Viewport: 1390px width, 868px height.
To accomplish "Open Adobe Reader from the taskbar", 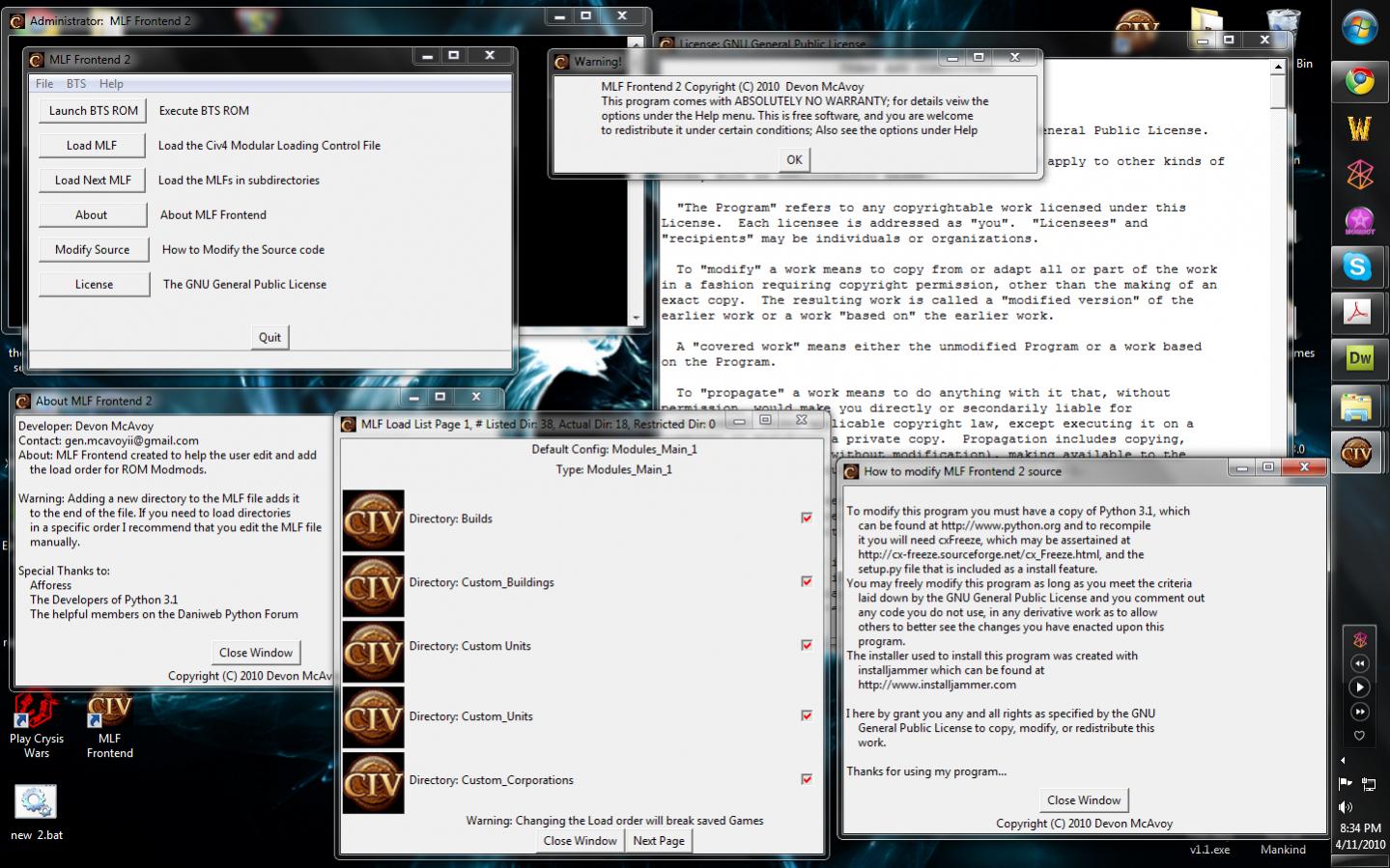I will [x=1360, y=312].
